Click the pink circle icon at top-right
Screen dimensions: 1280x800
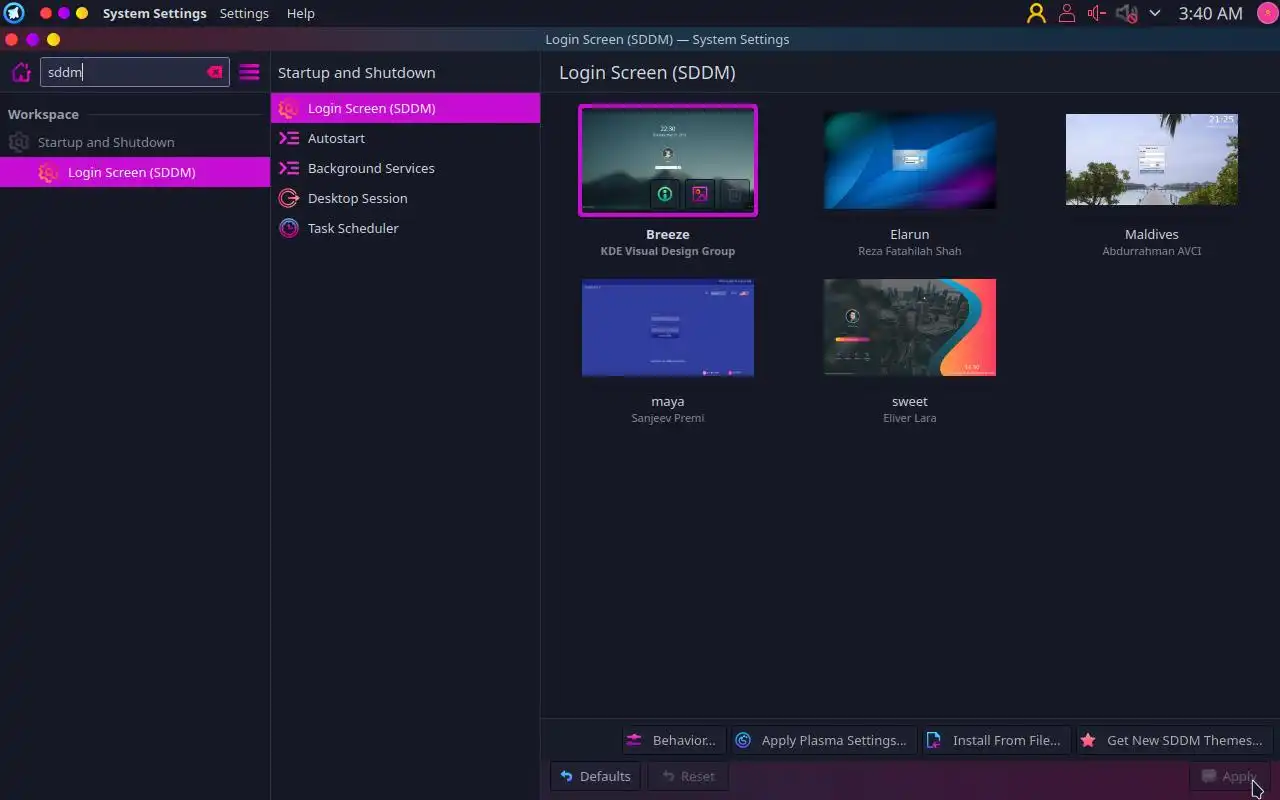[1266, 13]
